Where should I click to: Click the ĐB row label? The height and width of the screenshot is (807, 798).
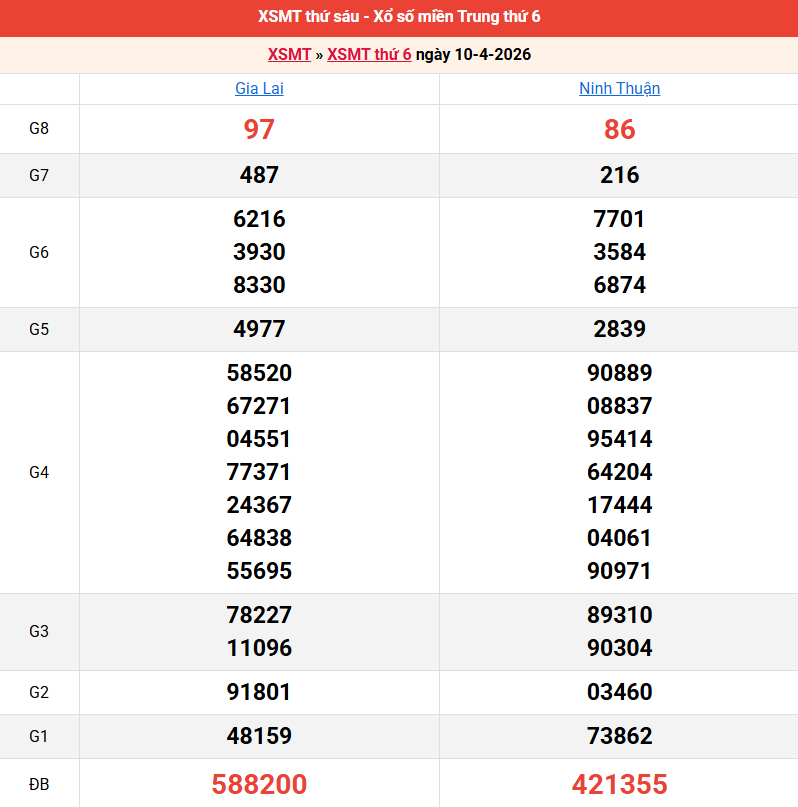pyautogui.click(x=39, y=783)
